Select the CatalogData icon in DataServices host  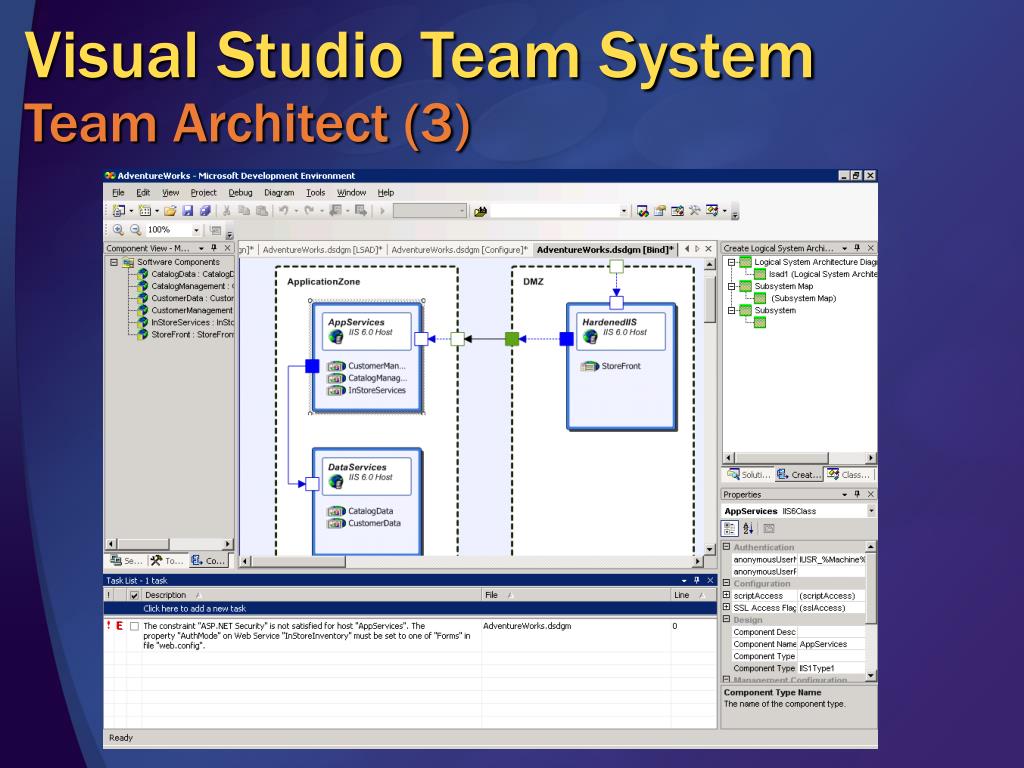coord(336,511)
